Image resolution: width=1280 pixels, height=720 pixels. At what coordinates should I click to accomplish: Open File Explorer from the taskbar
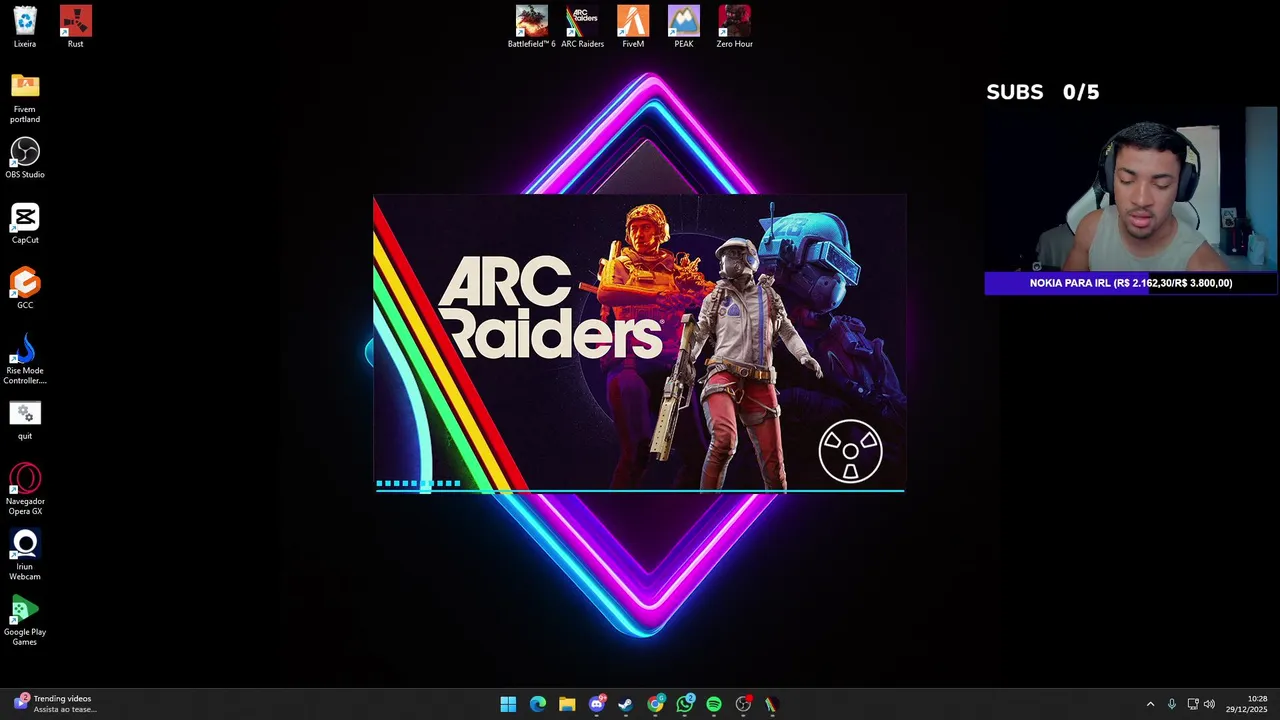(567, 704)
